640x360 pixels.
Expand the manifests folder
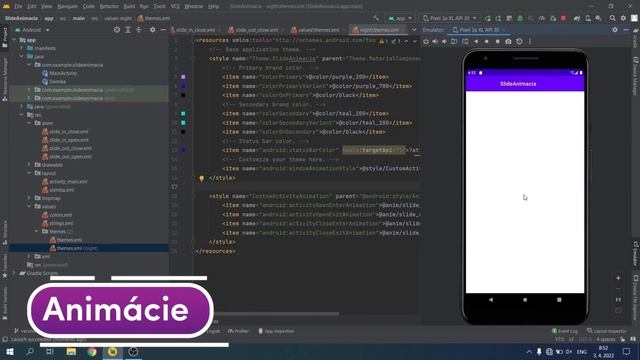(22, 48)
